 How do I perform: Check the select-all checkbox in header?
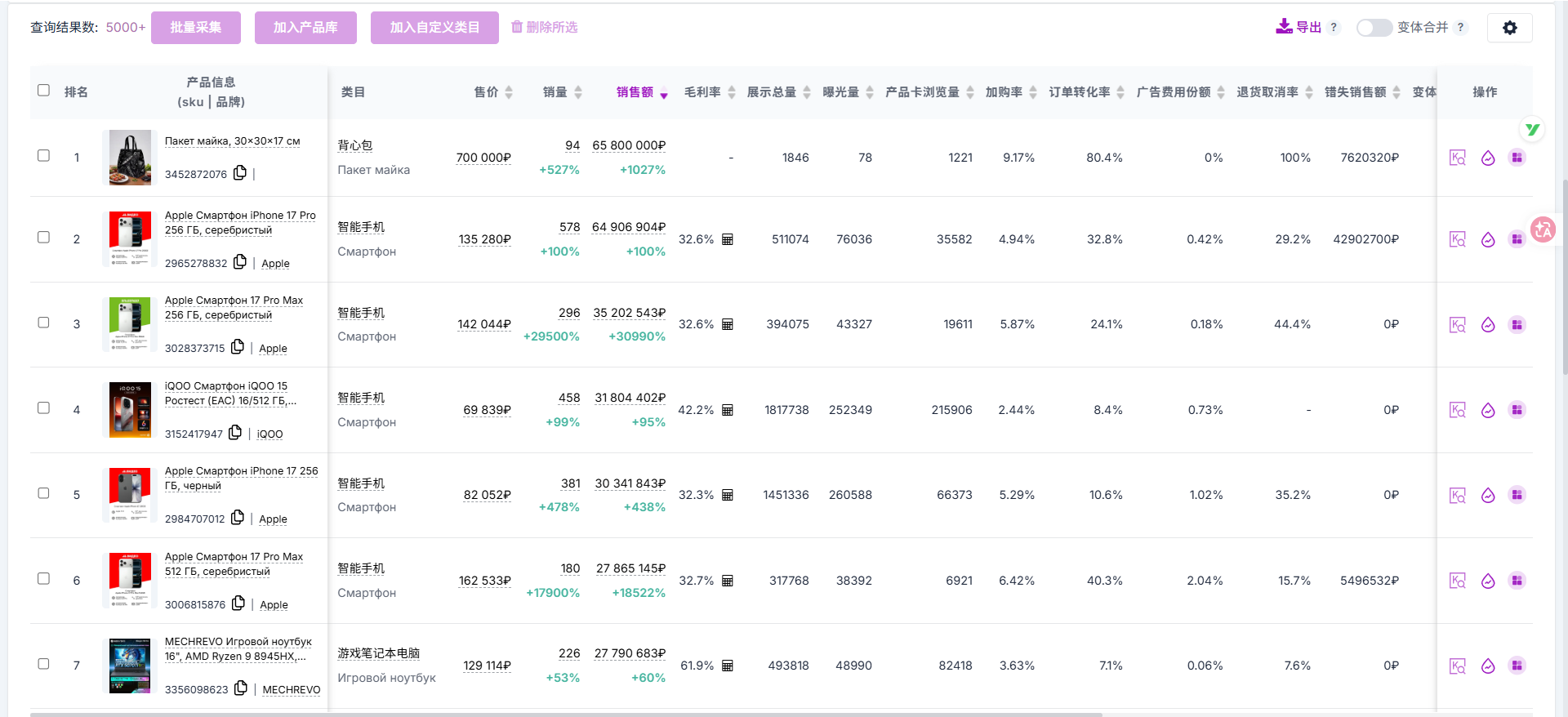coord(44,91)
